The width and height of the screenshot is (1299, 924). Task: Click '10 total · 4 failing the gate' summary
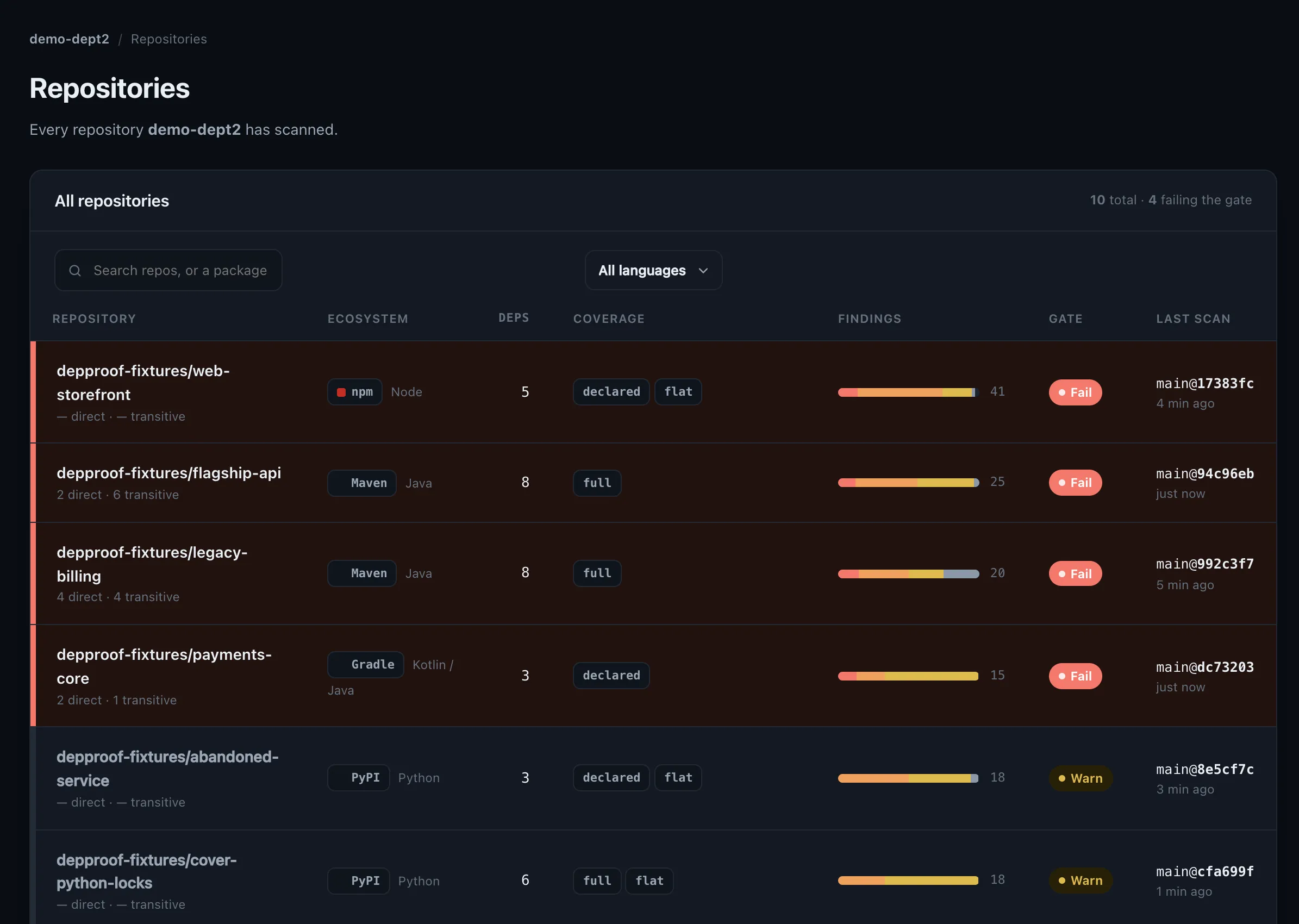[1171, 200]
